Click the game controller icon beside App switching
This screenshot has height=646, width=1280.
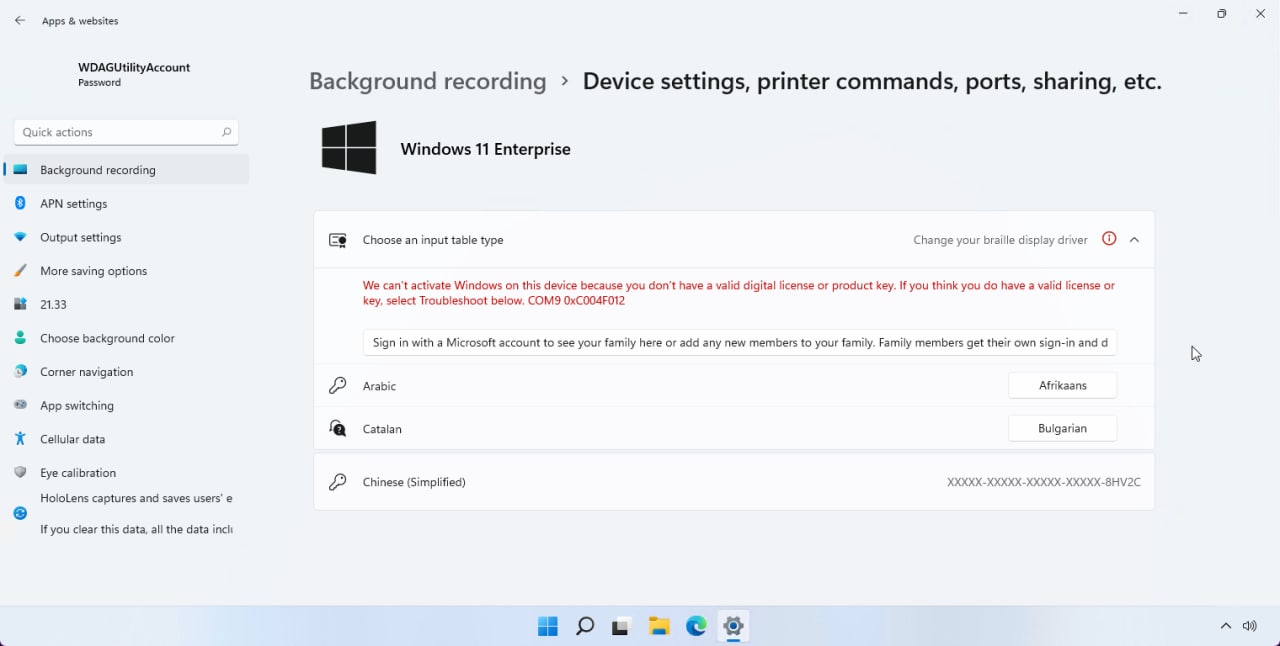click(x=20, y=405)
